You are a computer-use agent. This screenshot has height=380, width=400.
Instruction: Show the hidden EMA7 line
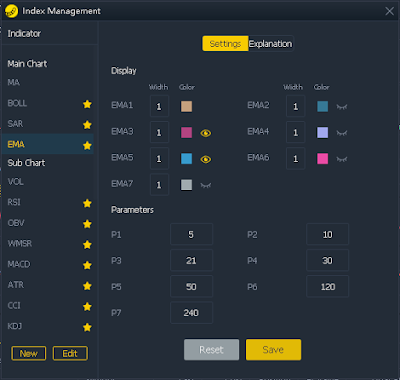click(x=206, y=185)
